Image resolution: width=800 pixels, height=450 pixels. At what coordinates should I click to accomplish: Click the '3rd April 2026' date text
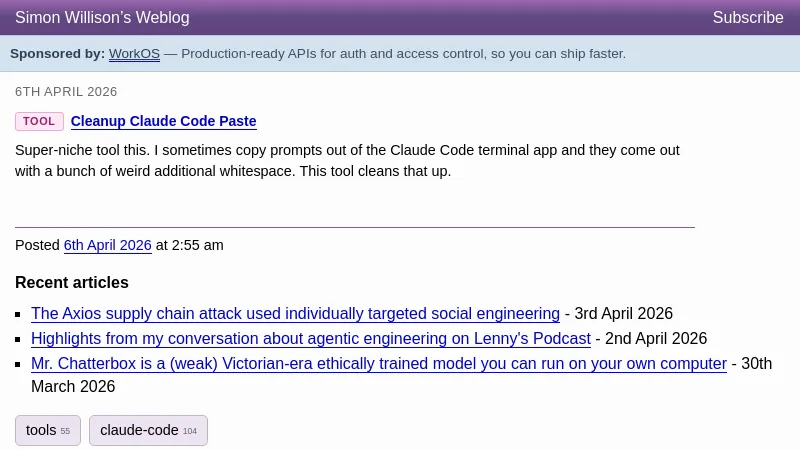tap(623, 314)
